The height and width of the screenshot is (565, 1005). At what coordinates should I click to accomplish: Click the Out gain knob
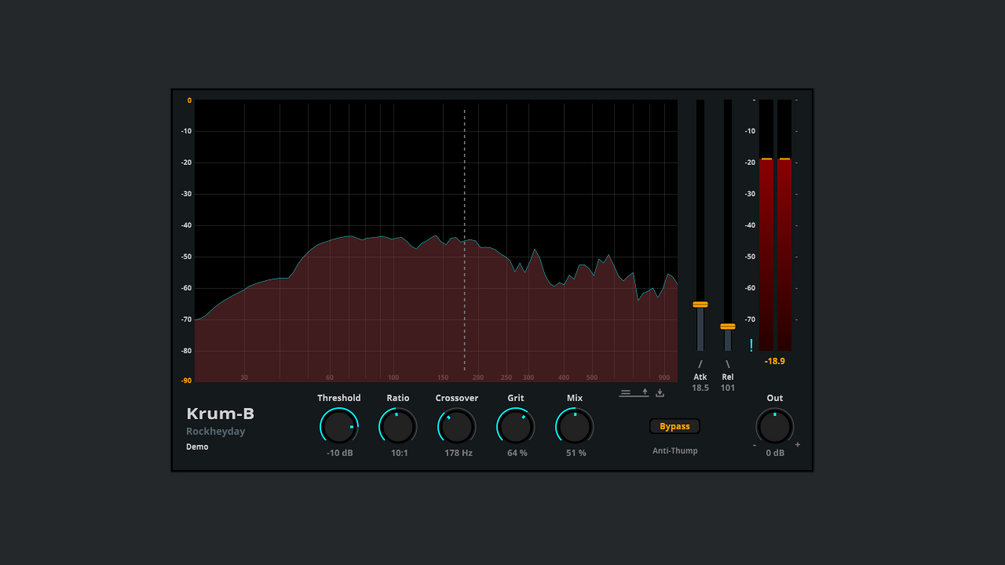774,427
